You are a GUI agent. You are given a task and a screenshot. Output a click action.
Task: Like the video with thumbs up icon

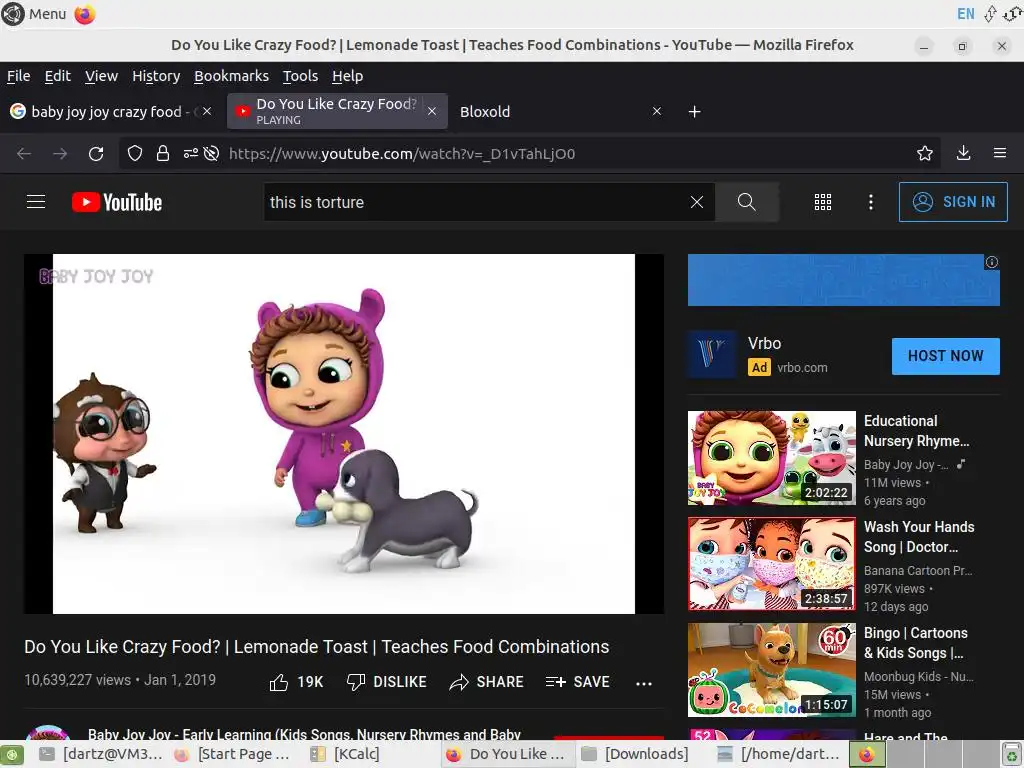pyautogui.click(x=279, y=682)
